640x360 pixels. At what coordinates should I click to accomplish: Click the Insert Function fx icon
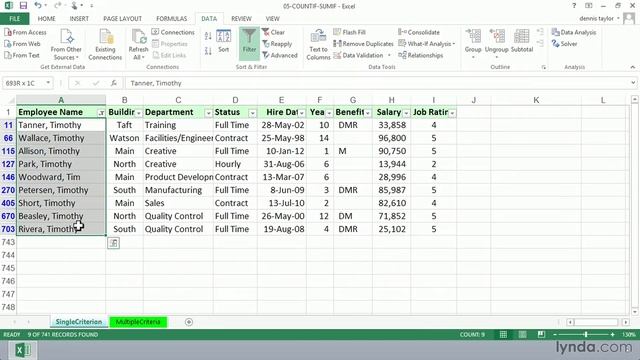(114, 83)
